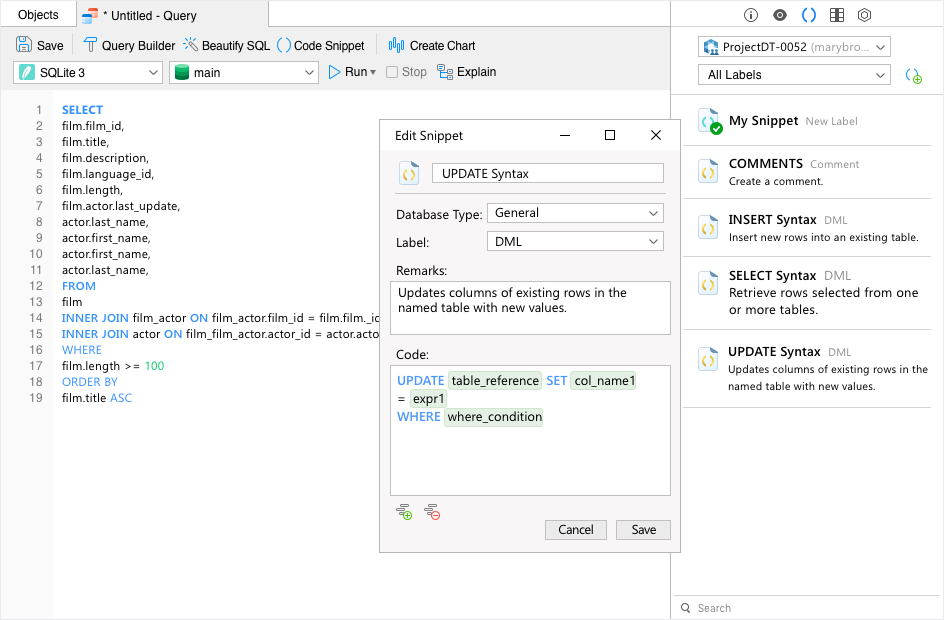The image size is (944, 620).
Task: Click the UPDATE keyword in Code box
Action: pyautogui.click(x=420, y=380)
